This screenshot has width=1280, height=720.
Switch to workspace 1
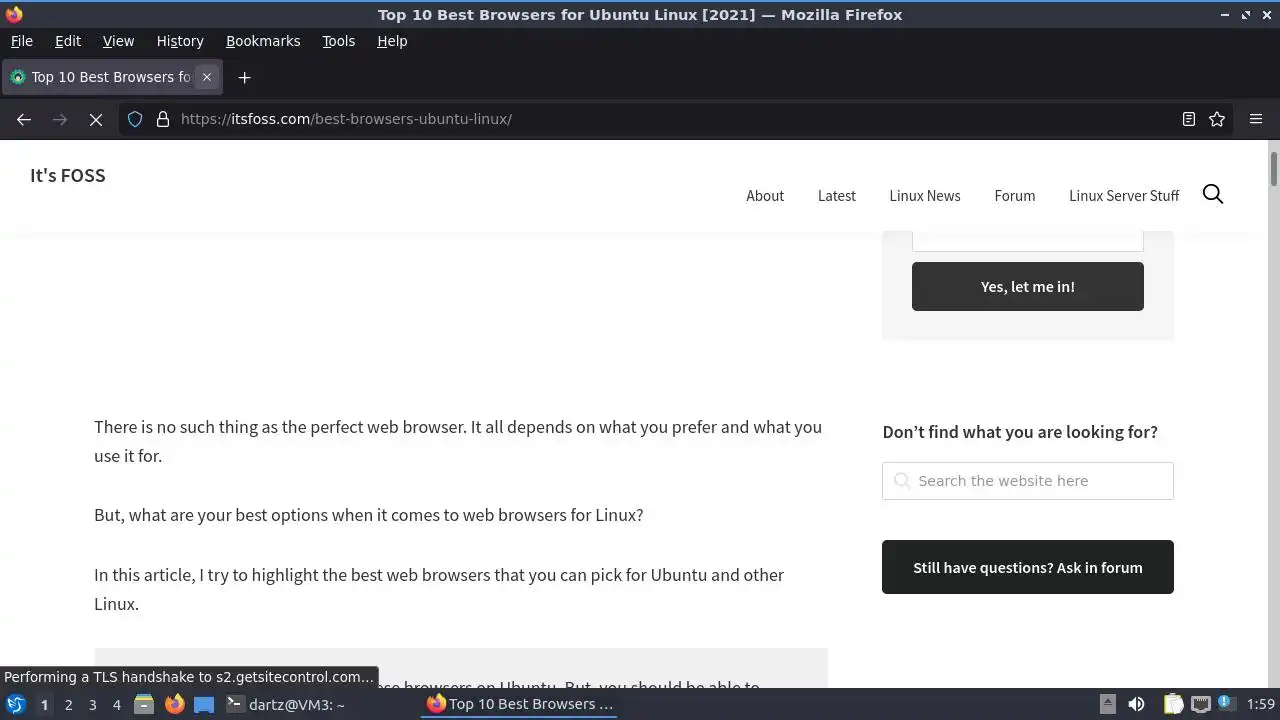click(44, 705)
